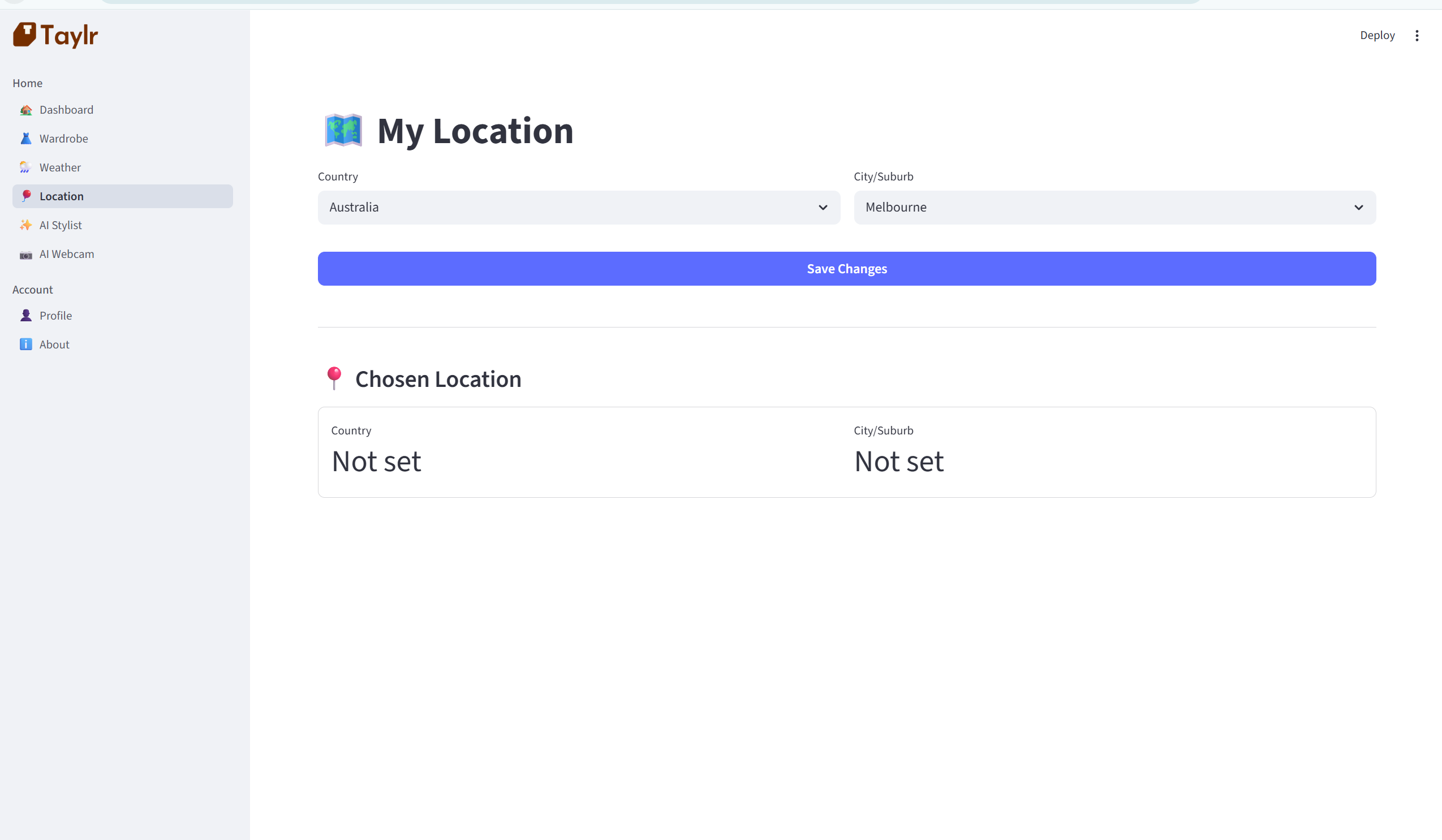
Task: Click the Wardrobe dress icon
Action: coord(26,139)
